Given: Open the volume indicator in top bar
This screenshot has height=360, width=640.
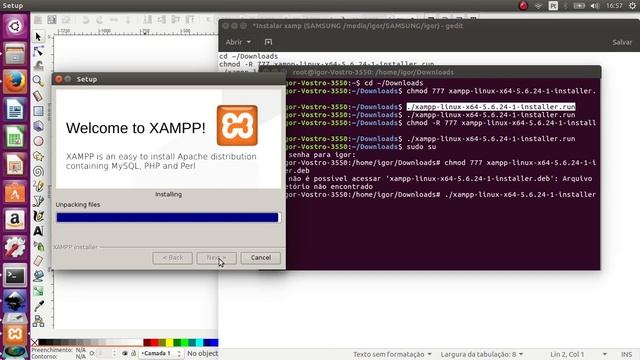Looking at the screenshot, I should coord(595,6).
